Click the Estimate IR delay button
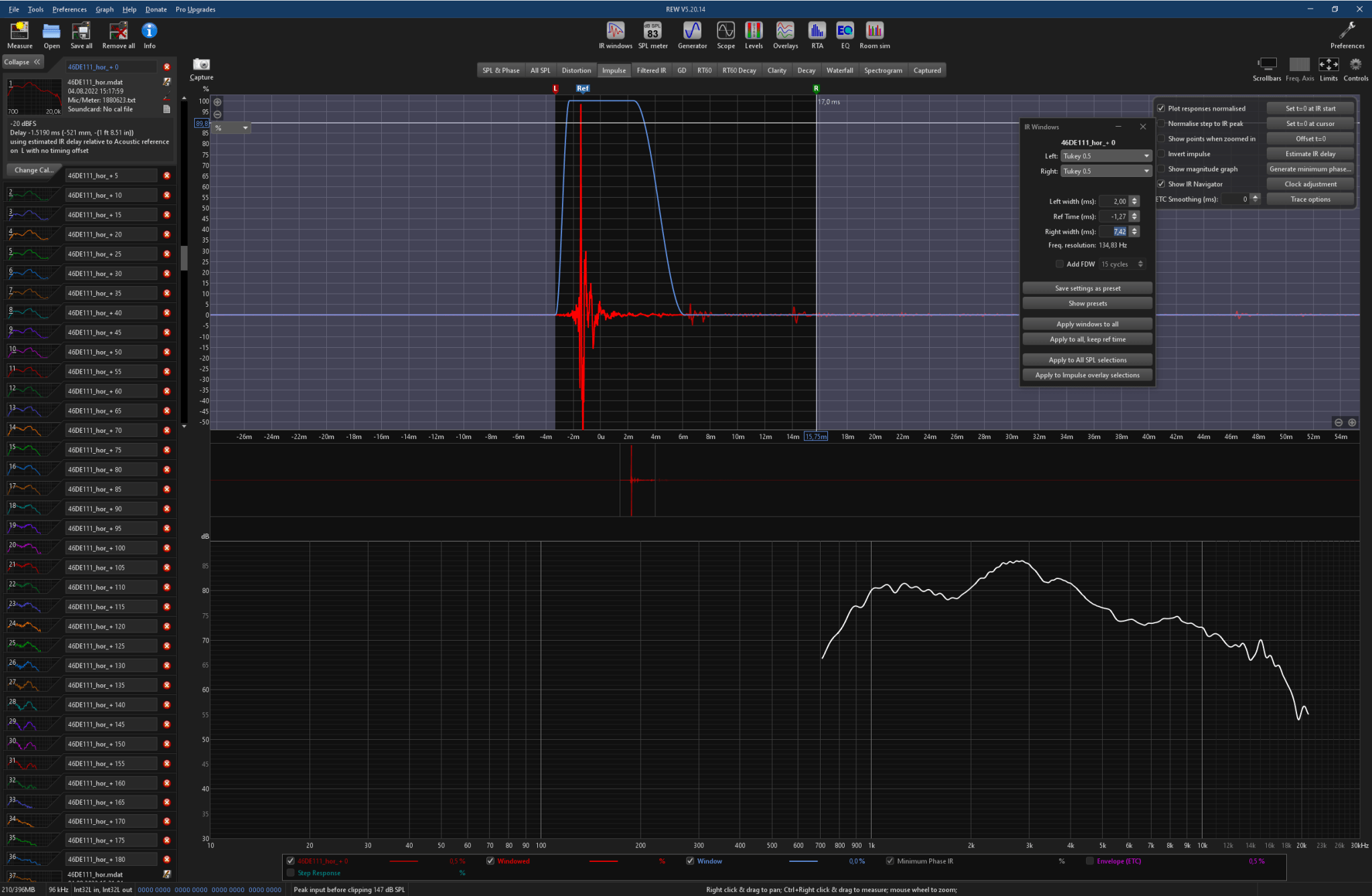Screen dimensions: 1372x896 pyautogui.click(x=1310, y=154)
